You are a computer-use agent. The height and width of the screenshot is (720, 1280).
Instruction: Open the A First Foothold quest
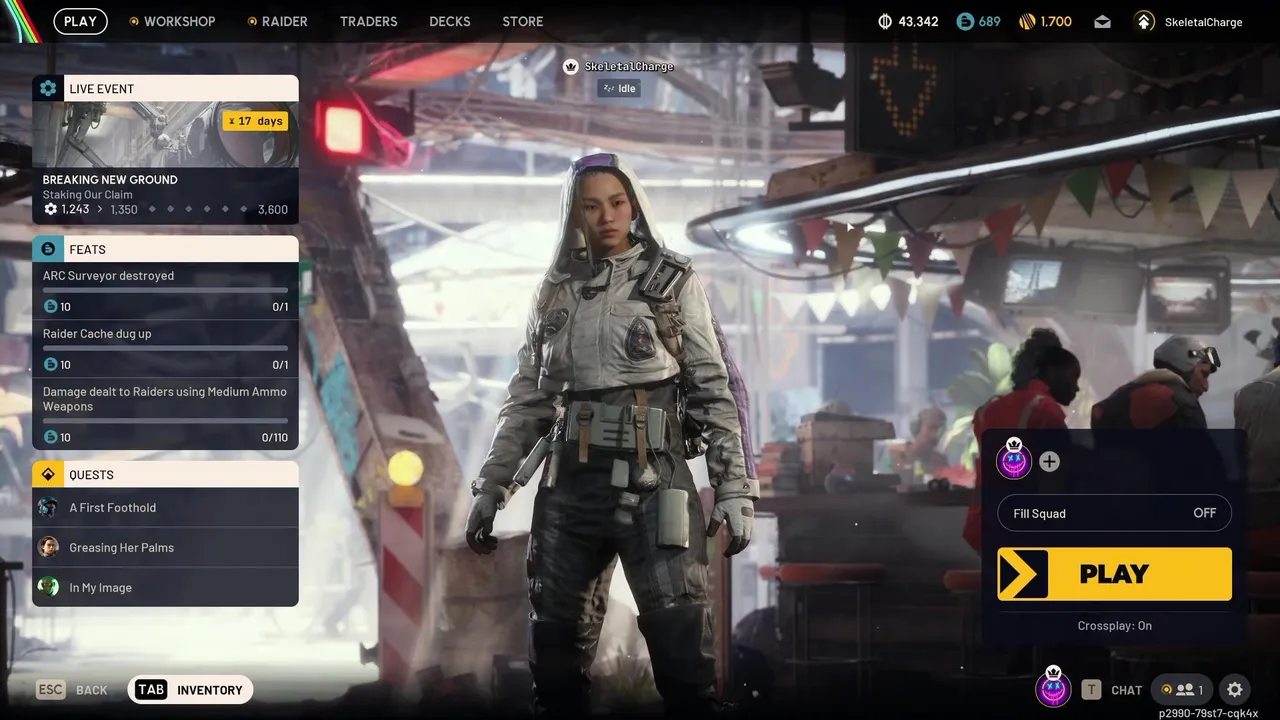[165, 507]
